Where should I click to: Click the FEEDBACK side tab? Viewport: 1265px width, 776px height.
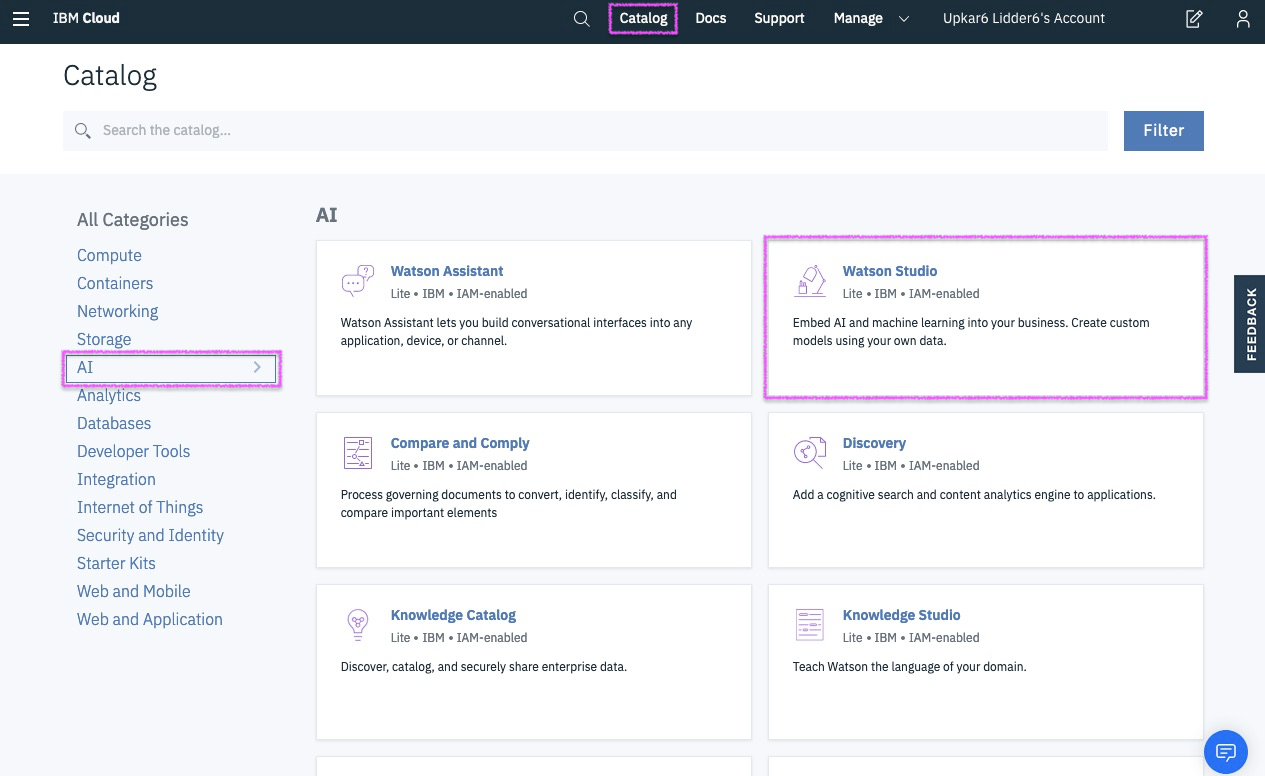[x=1250, y=324]
